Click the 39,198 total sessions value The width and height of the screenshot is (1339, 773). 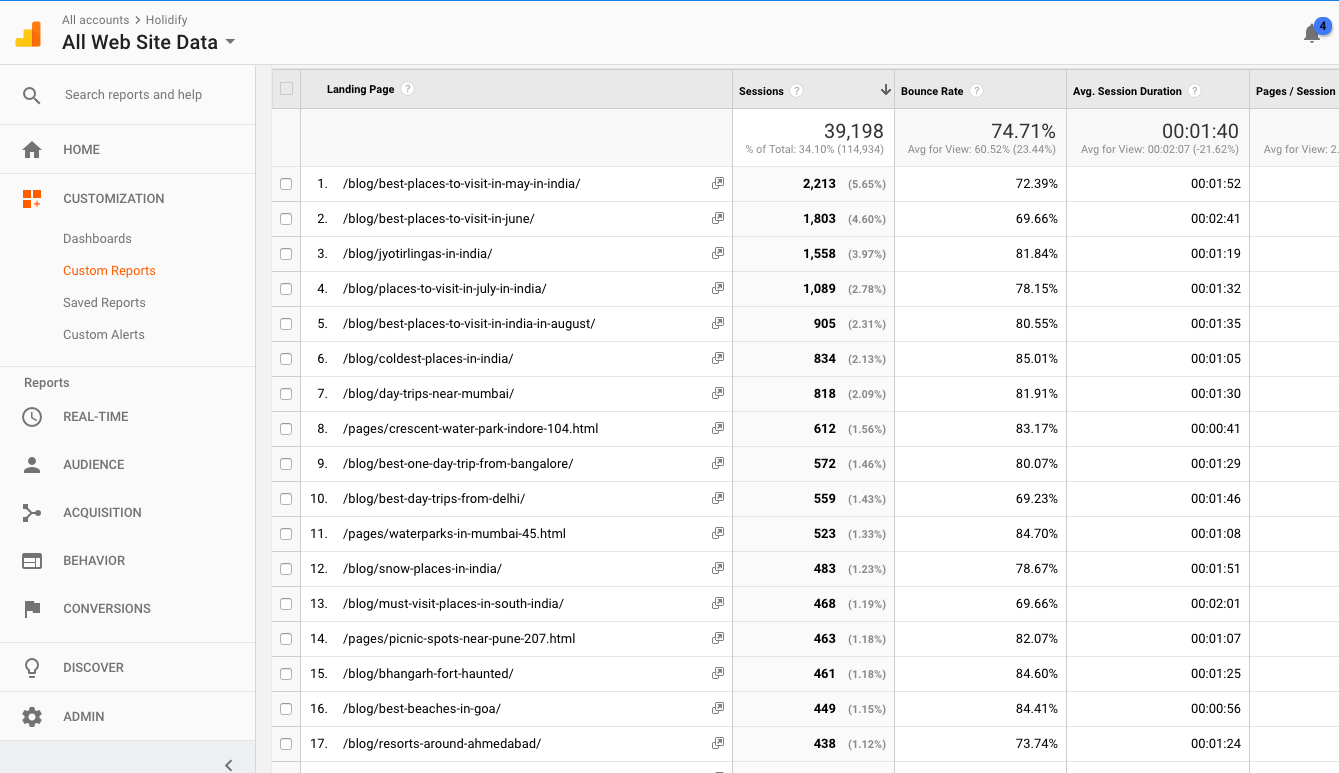tap(854, 131)
